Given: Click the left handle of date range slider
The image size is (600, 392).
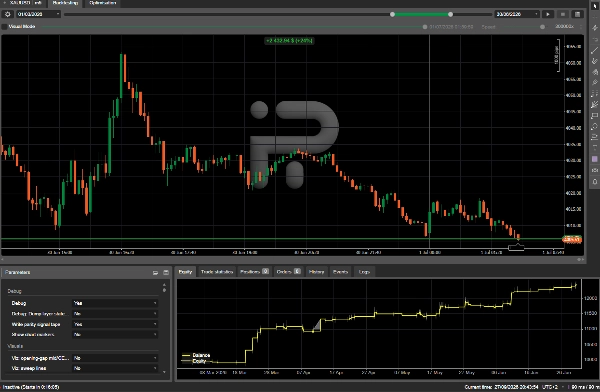Looking at the screenshot, I should click(x=392, y=14).
